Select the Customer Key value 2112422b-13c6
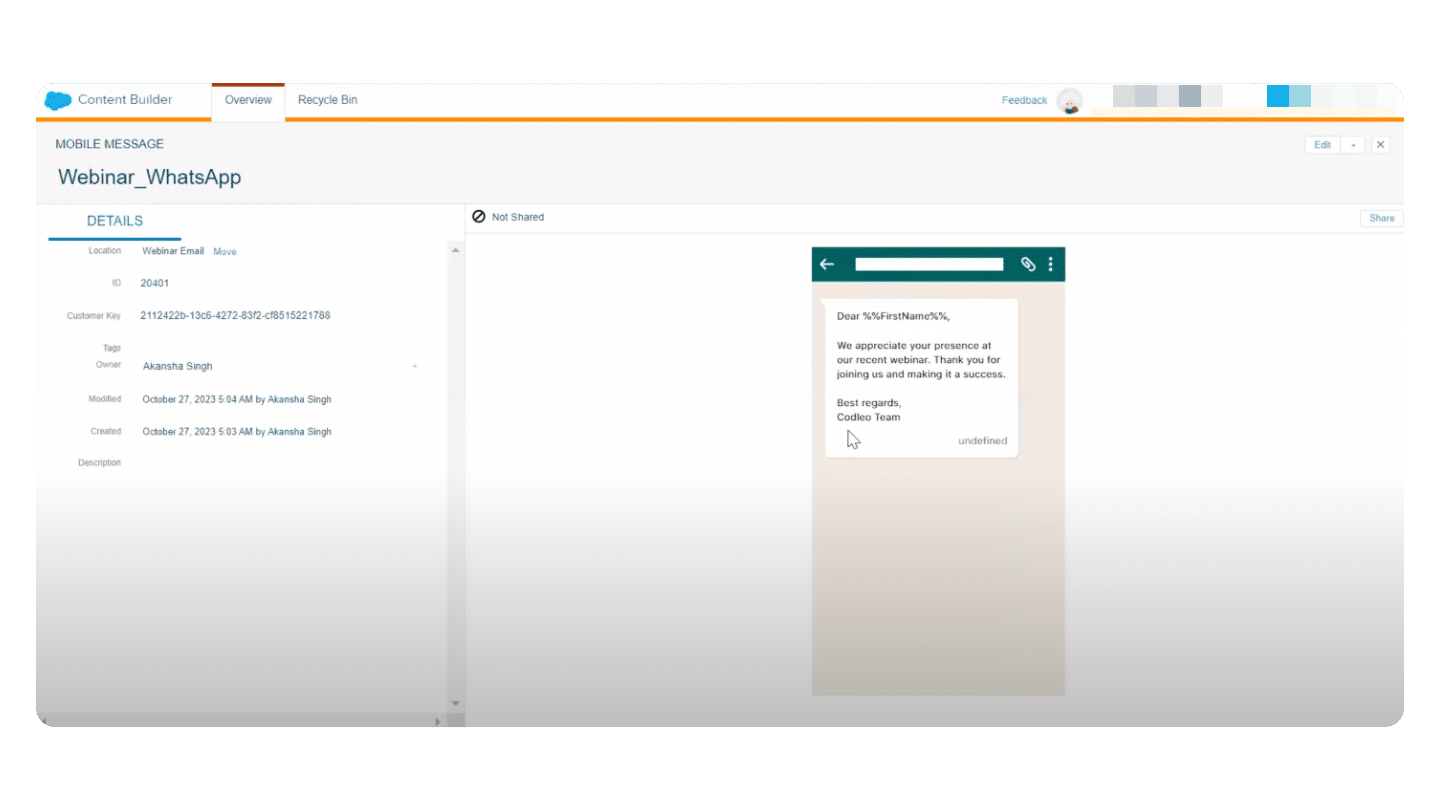1440x810 pixels. point(235,315)
